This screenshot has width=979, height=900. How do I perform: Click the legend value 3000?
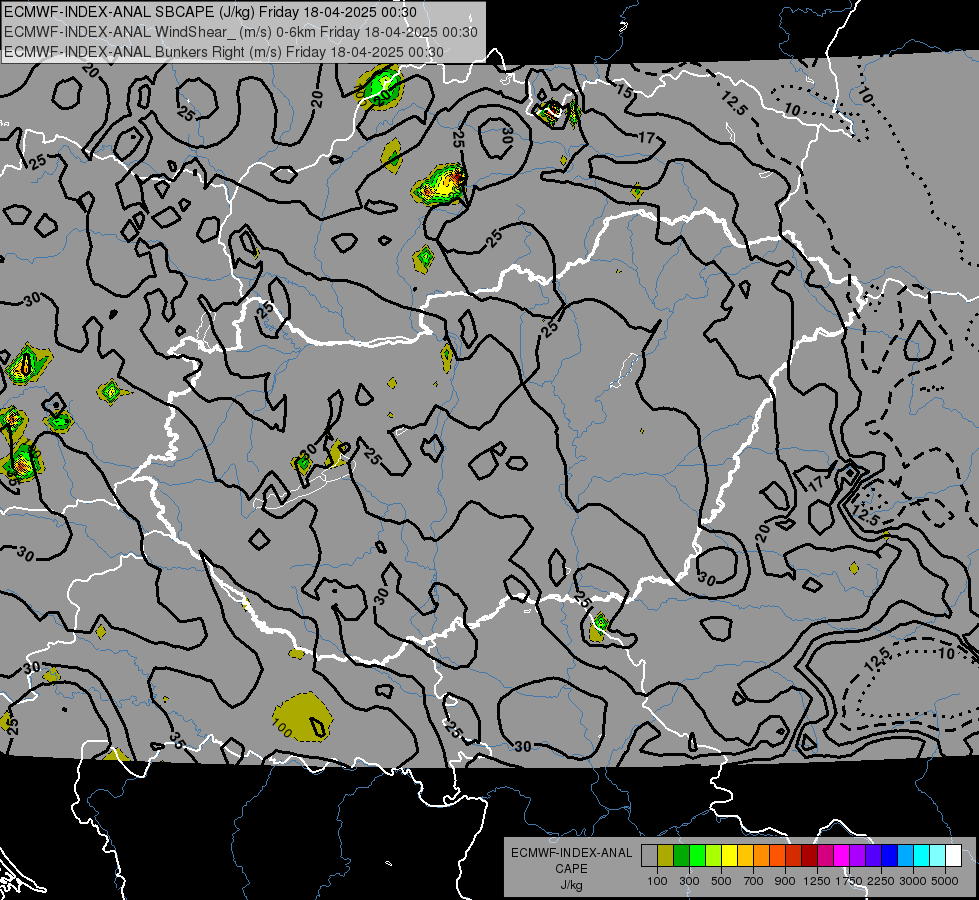[x=913, y=881]
